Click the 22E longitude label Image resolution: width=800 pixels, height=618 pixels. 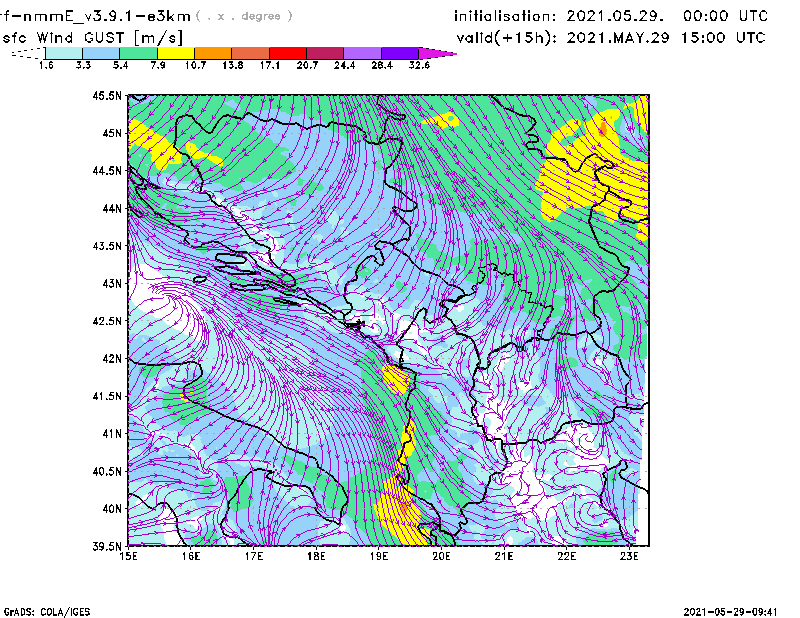point(566,556)
